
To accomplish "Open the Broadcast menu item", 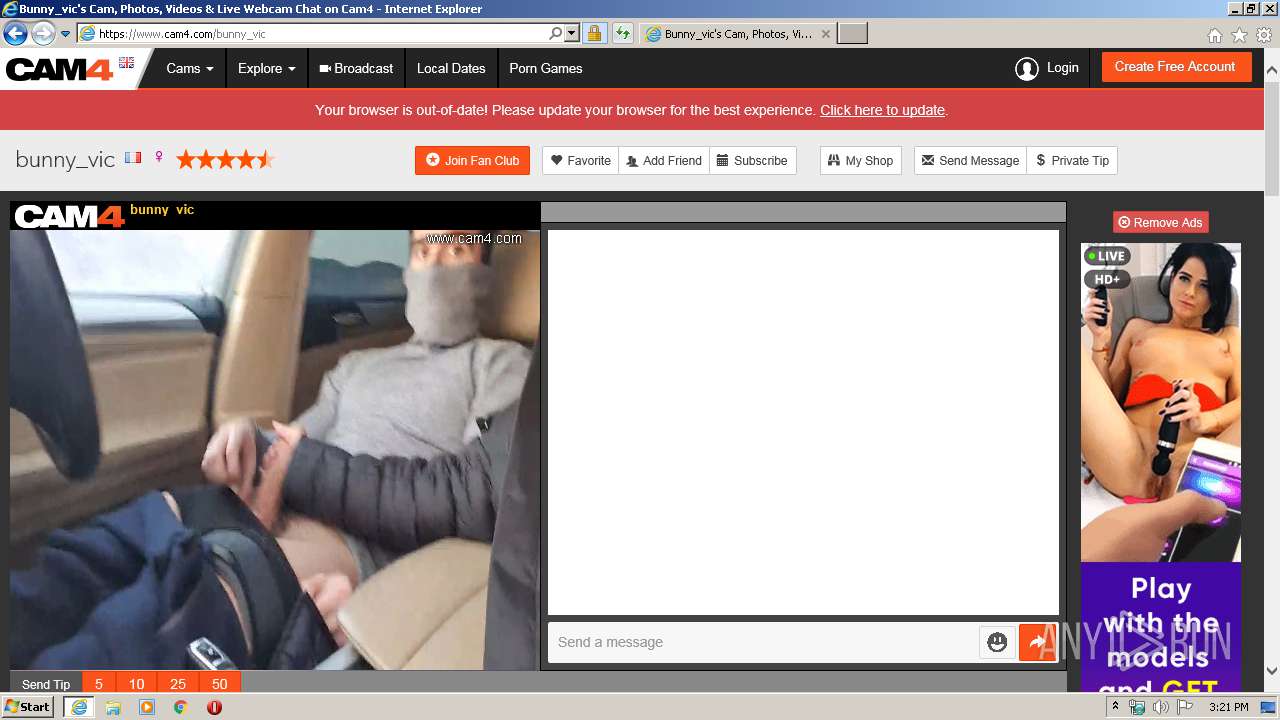I will click(x=356, y=69).
